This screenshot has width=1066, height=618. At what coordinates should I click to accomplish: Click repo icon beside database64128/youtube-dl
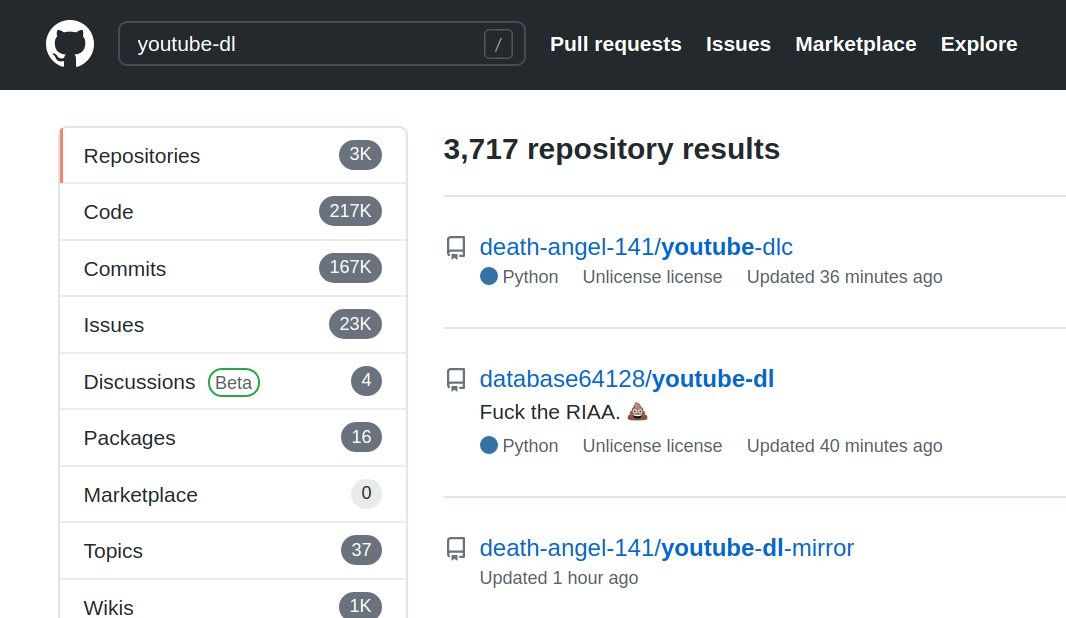[456, 379]
